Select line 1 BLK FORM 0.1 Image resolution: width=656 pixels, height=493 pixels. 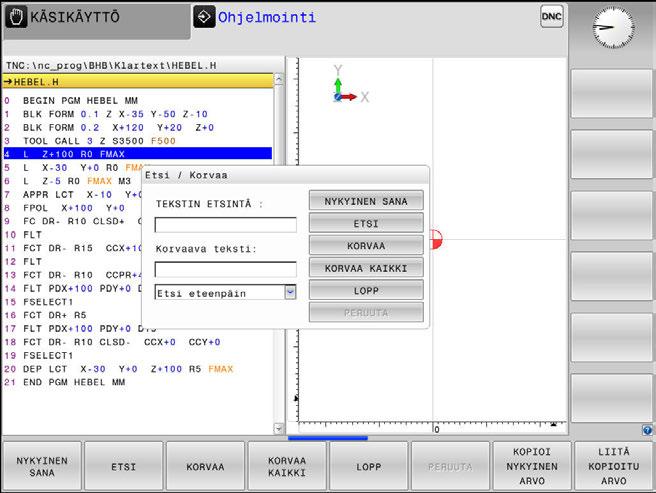[x=138, y=114]
